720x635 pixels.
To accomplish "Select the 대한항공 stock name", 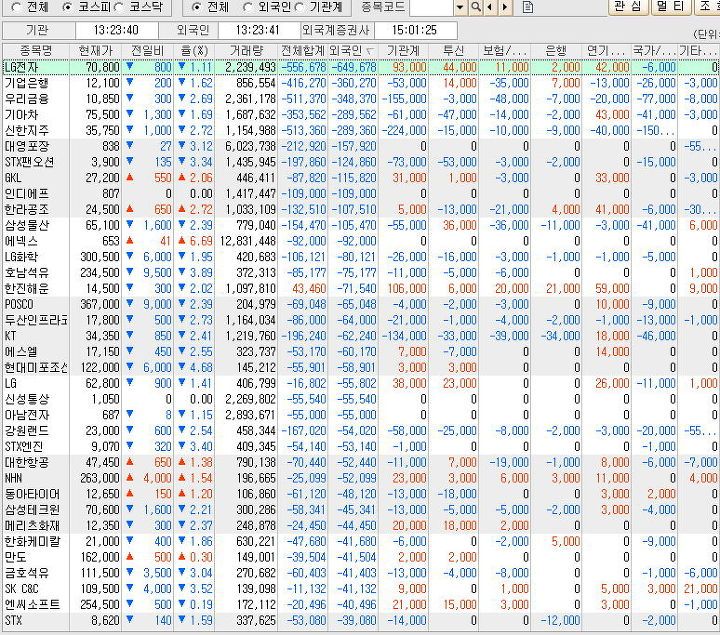I will (27, 462).
